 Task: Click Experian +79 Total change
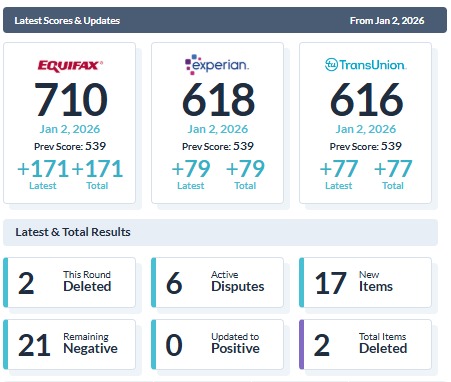pos(245,174)
